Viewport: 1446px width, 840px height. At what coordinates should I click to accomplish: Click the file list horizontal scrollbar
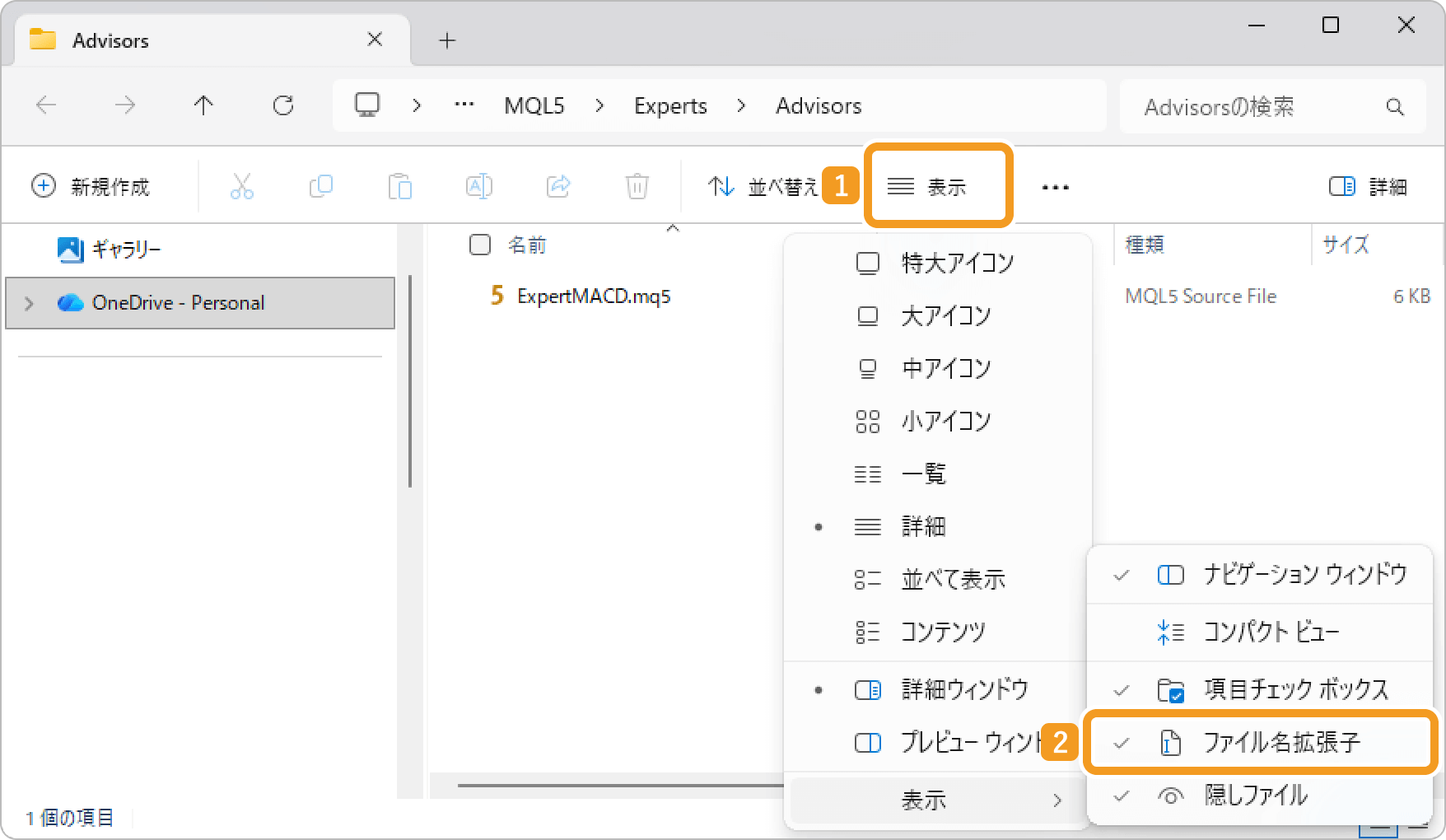point(622,786)
